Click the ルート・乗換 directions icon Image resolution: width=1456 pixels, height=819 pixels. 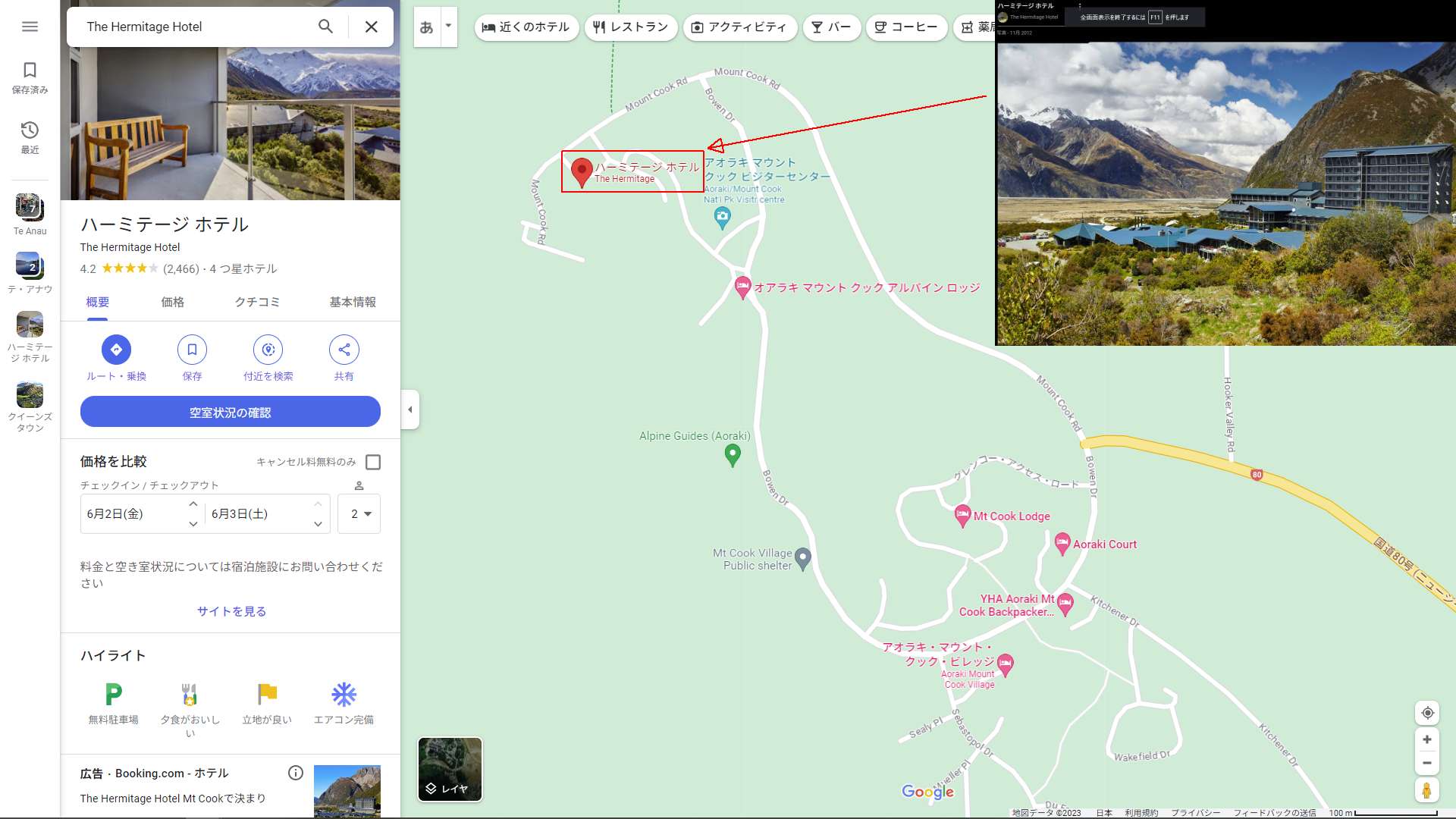(116, 350)
